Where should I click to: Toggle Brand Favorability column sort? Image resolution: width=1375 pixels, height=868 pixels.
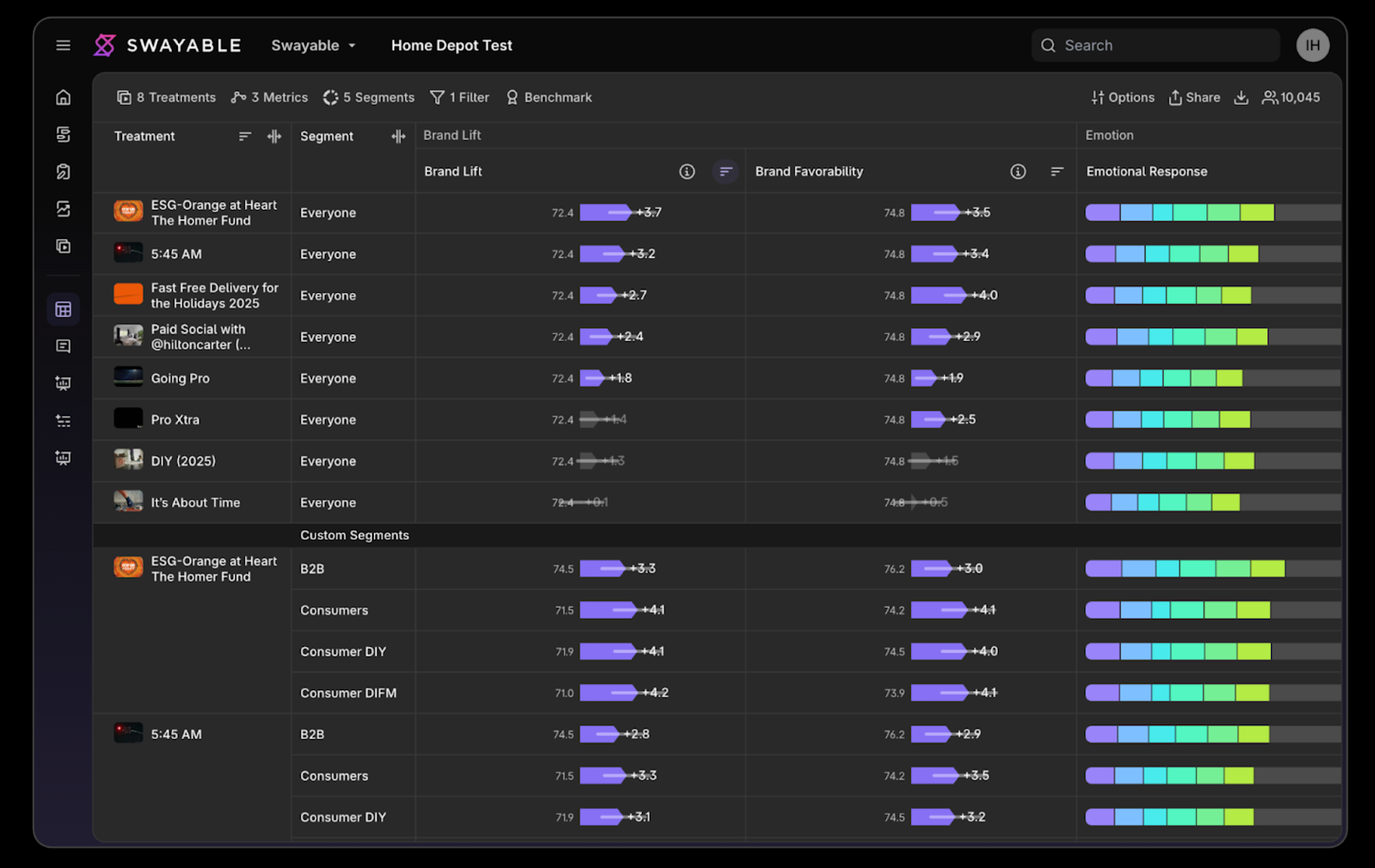coord(1057,172)
